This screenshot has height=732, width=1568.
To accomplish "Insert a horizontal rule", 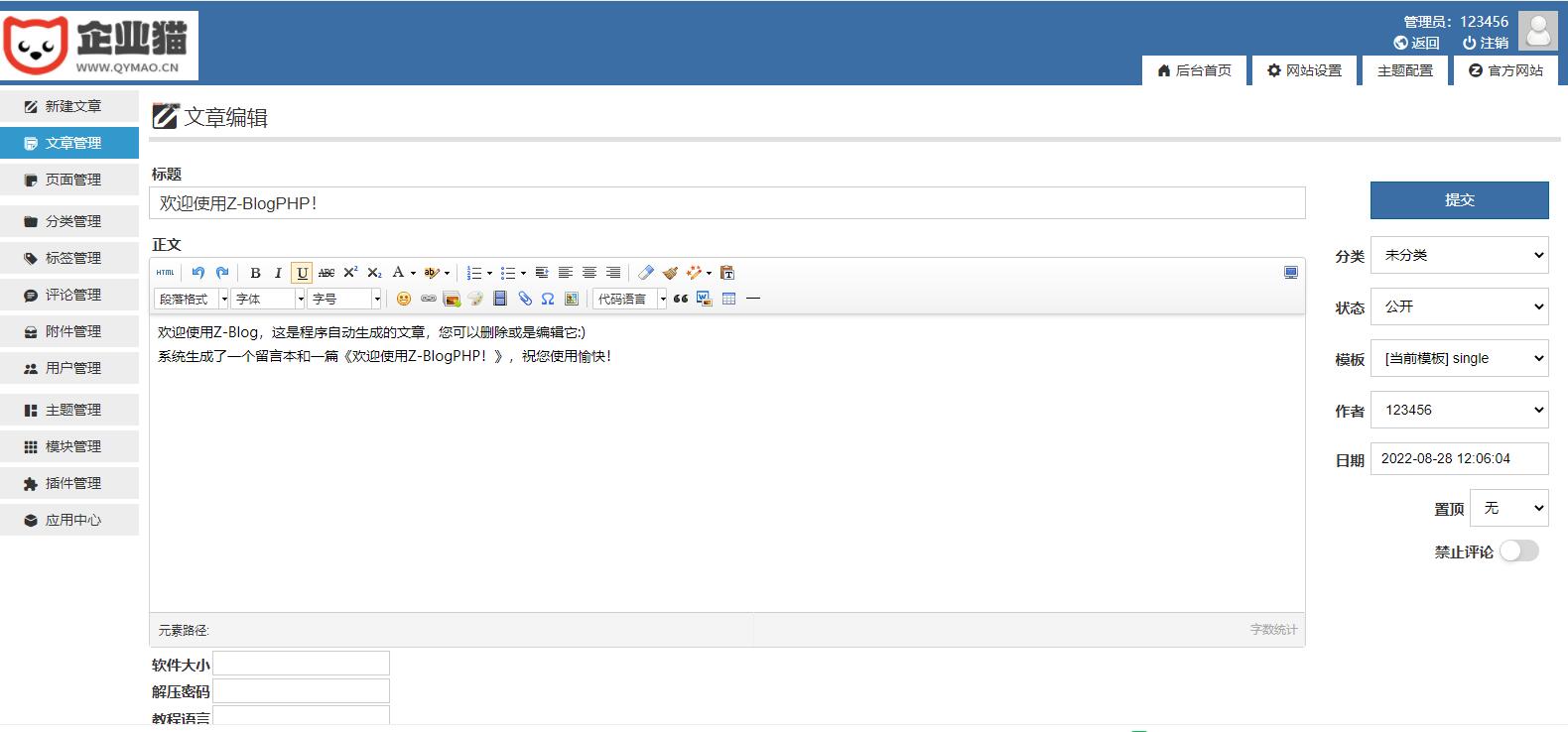I will click(x=753, y=299).
